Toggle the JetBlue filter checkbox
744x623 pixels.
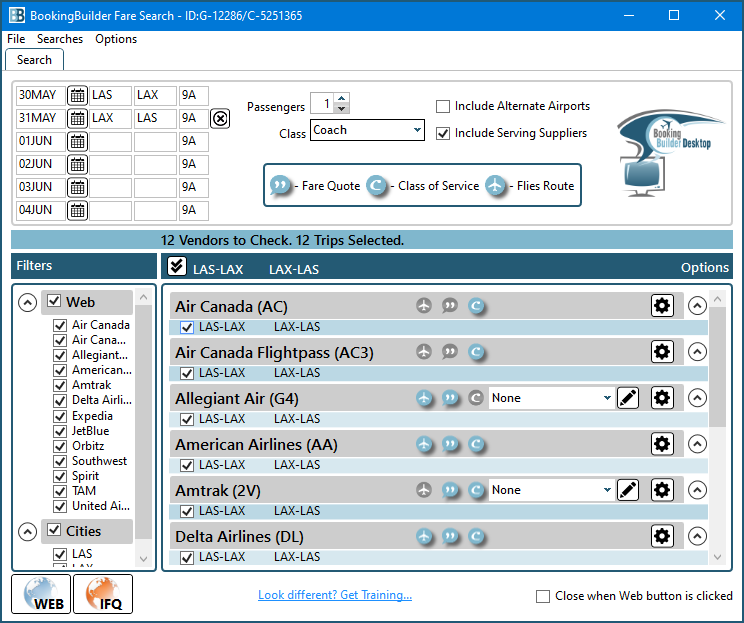pyautogui.click(x=60, y=431)
